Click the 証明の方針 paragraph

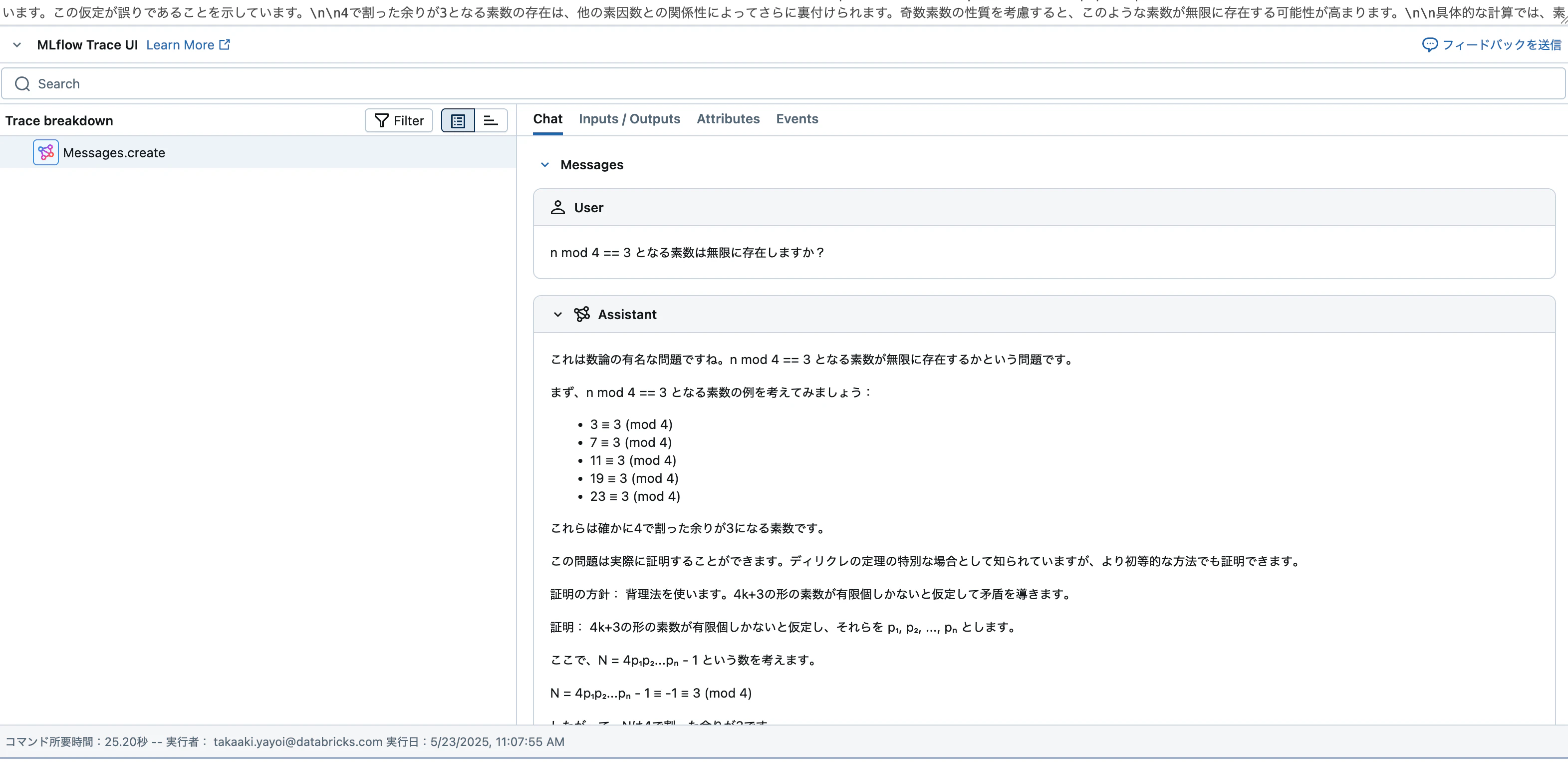(x=811, y=595)
